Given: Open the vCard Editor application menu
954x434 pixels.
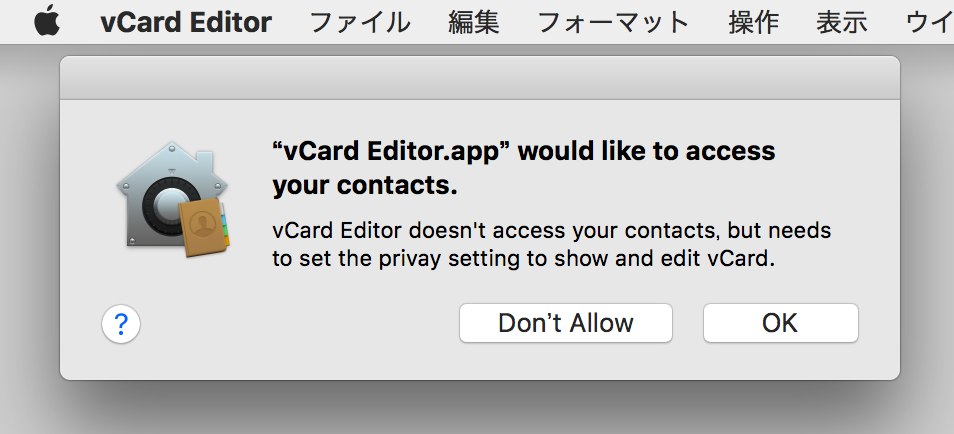Looking at the screenshot, I should 186,23.
